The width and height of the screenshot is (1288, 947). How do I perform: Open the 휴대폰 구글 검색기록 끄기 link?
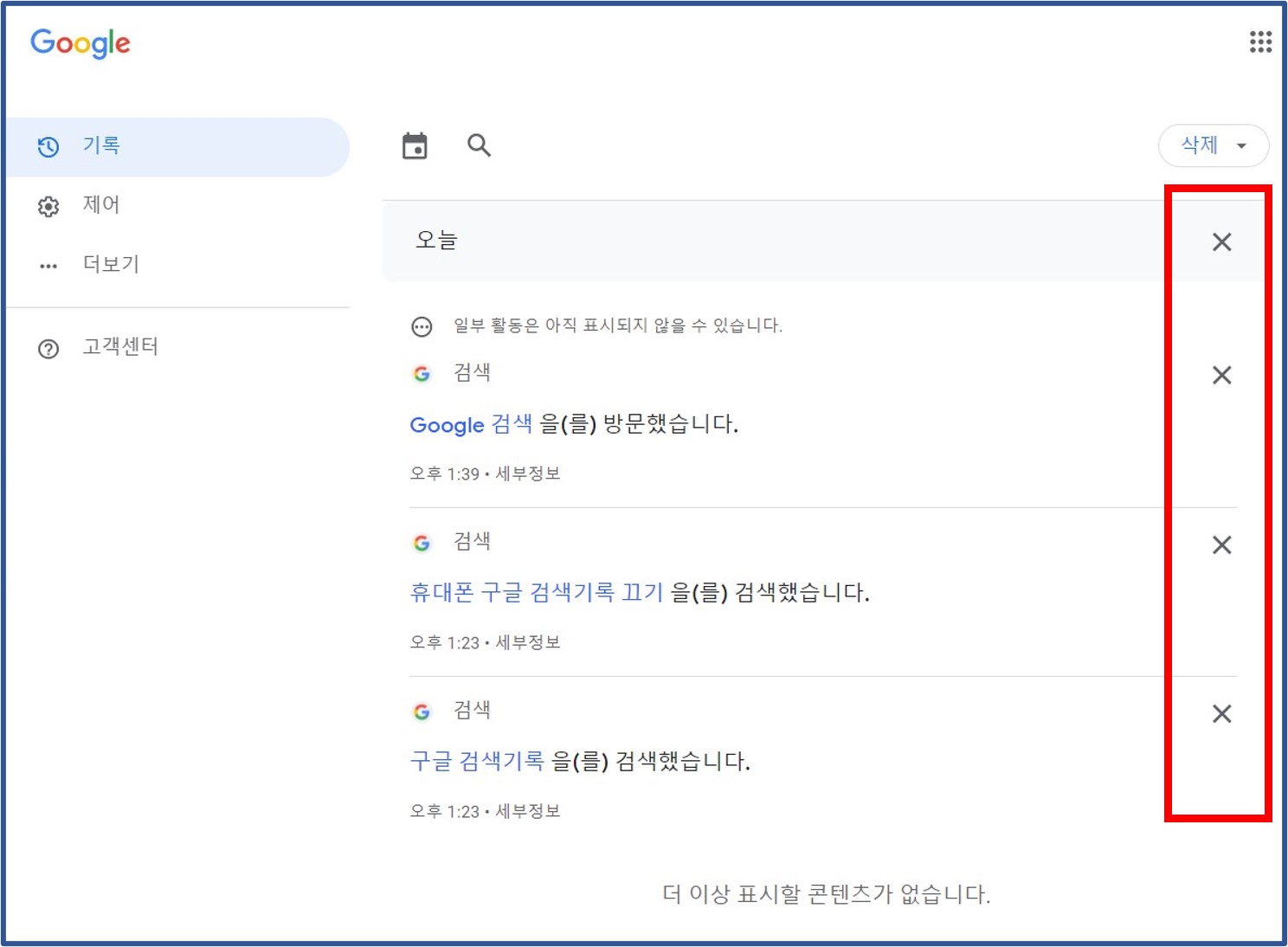[x=537, y=593]
